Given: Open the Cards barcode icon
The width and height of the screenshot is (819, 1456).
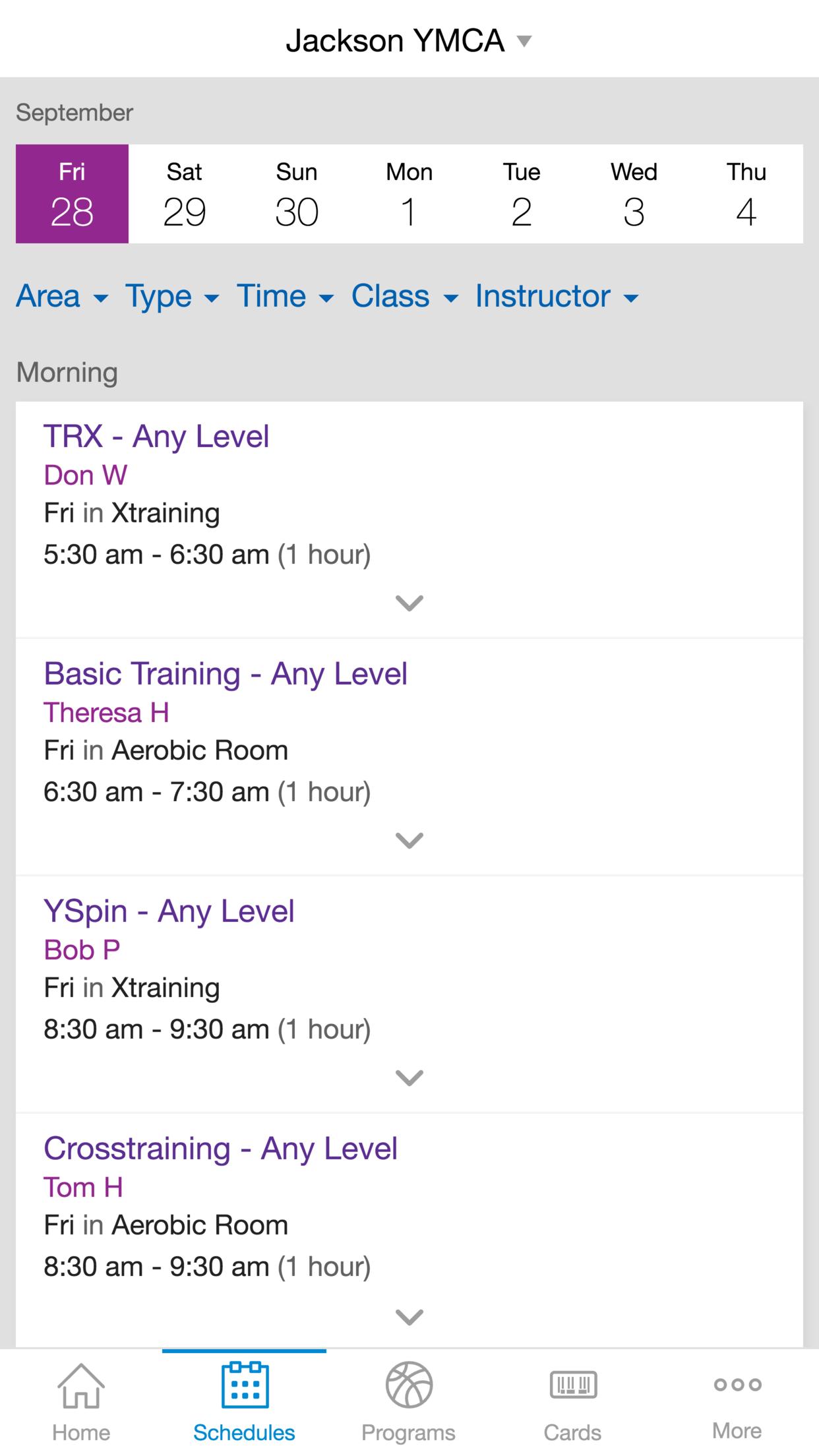Looking at the screenshot, I should (573, 1385).
